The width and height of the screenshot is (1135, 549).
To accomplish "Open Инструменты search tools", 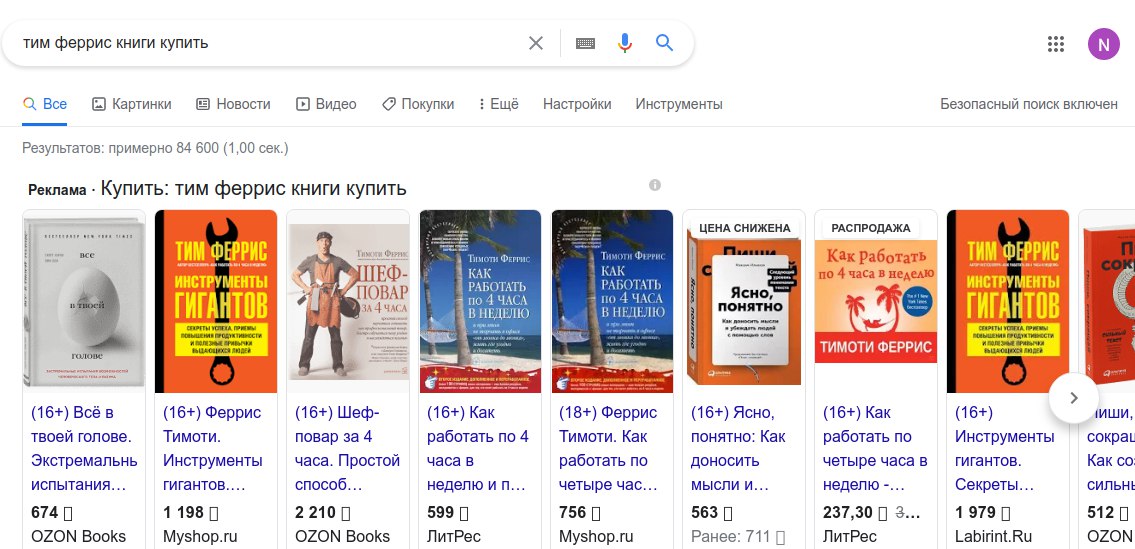I will pyautogui.click(x=679, y=104).
